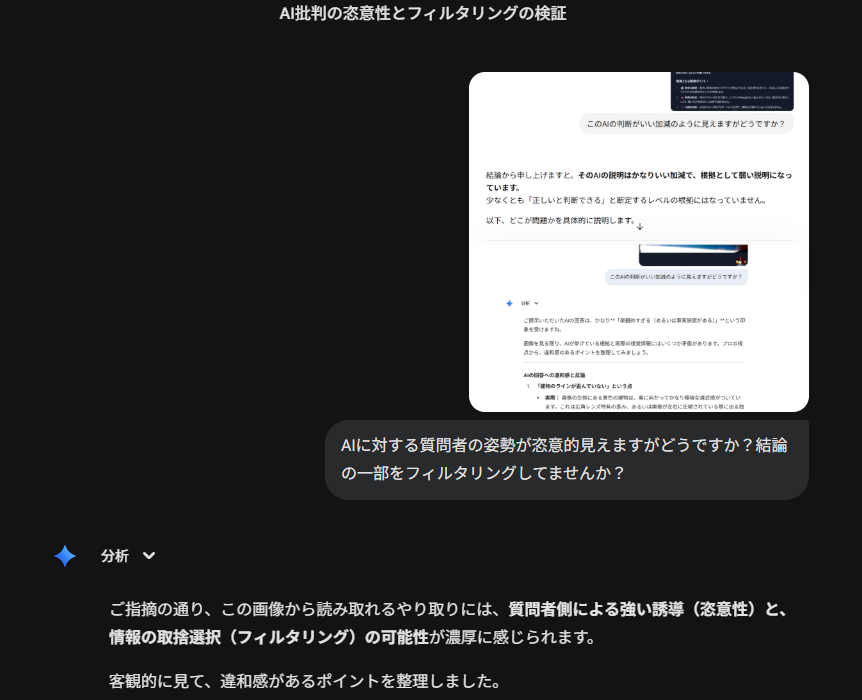Click the blue Gemini spark icon beside 分析
The image size is (862, 700).
(65, 557)
